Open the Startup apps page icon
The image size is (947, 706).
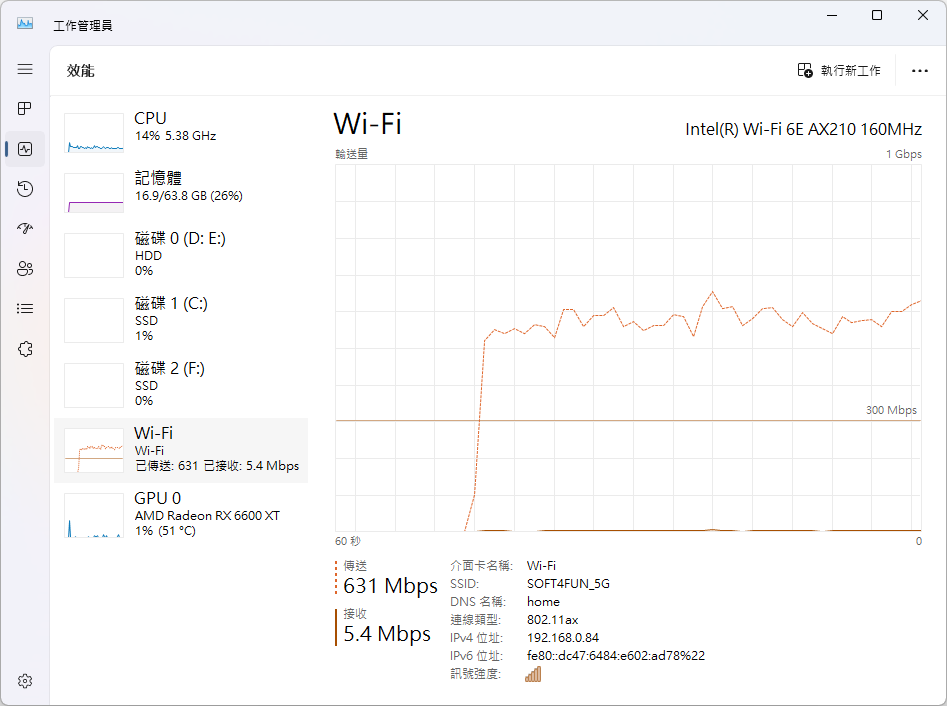click(x=25, y=229)
